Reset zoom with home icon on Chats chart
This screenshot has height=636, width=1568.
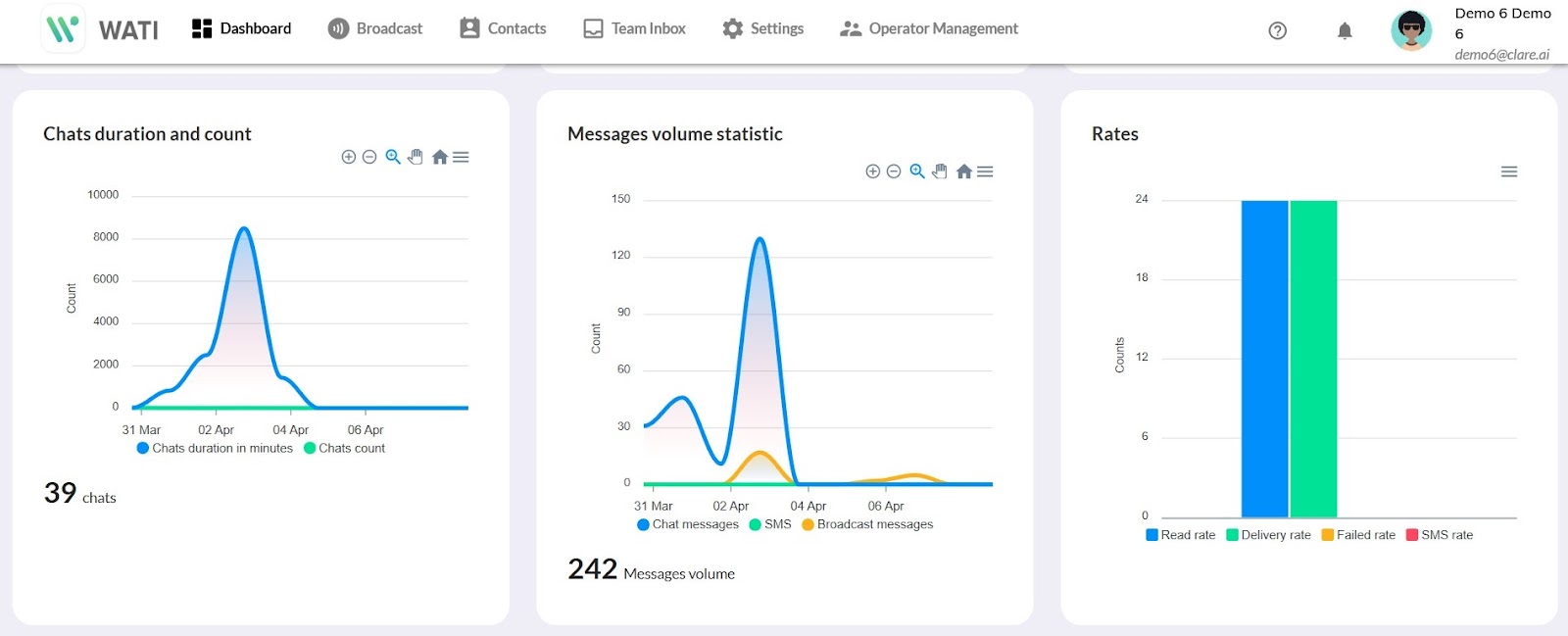tap(440, 157)
